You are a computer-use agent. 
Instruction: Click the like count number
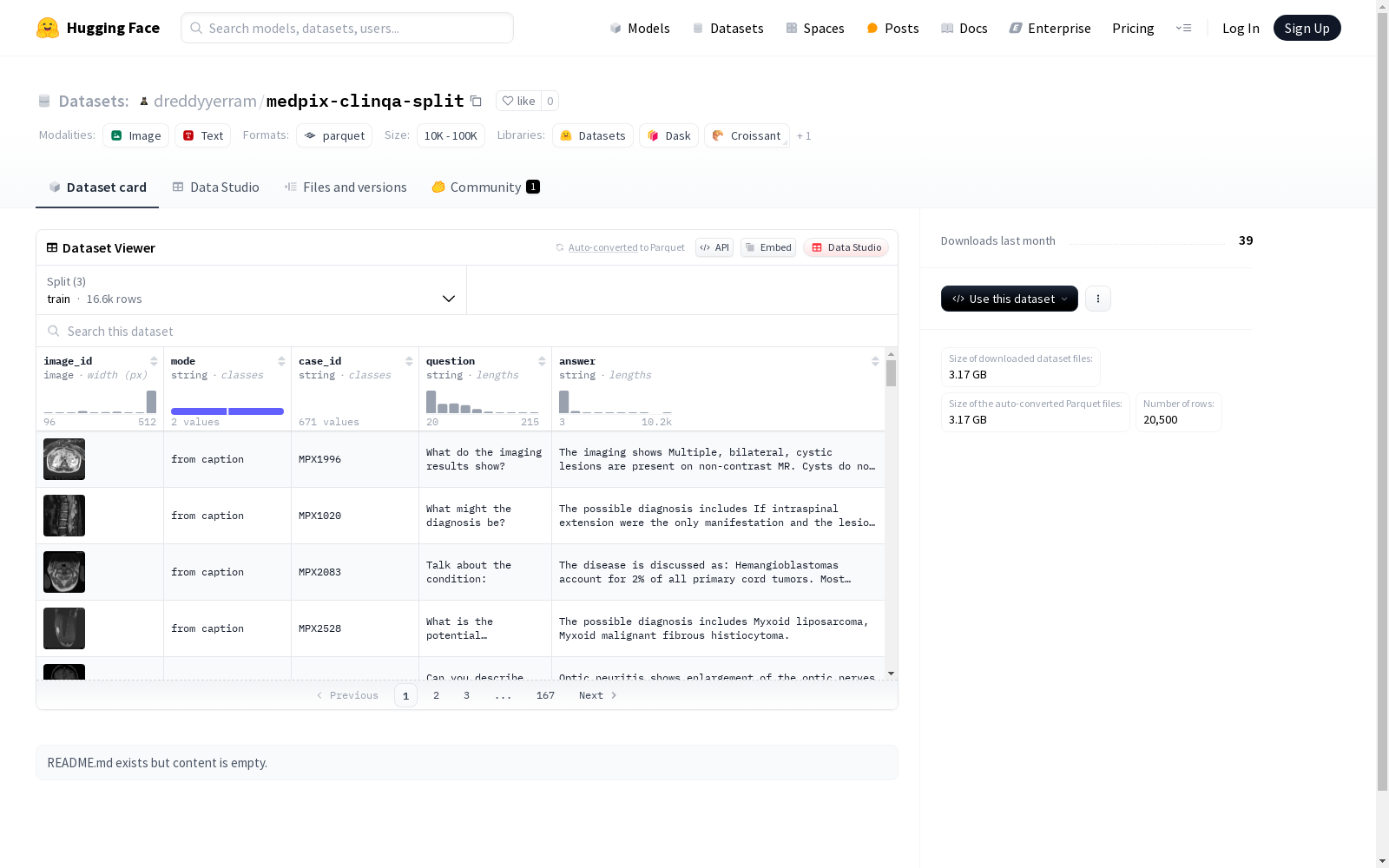coord(550,101)
